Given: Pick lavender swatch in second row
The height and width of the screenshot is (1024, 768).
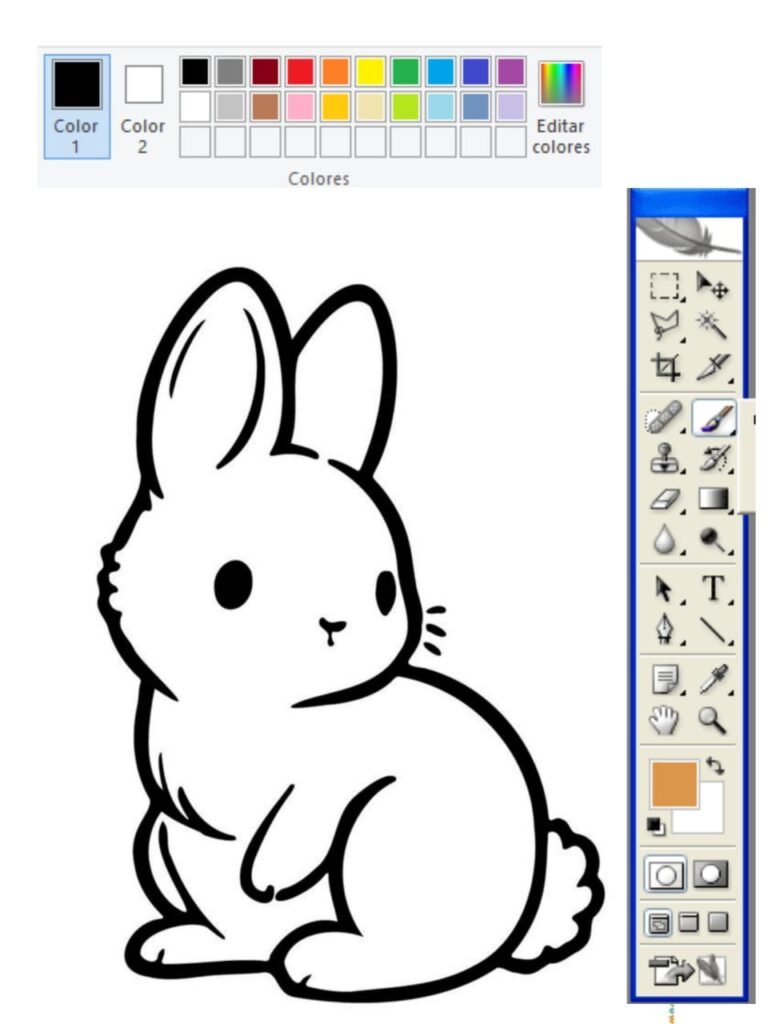Looking at the screenshot, I should click(x=511, y=106).
